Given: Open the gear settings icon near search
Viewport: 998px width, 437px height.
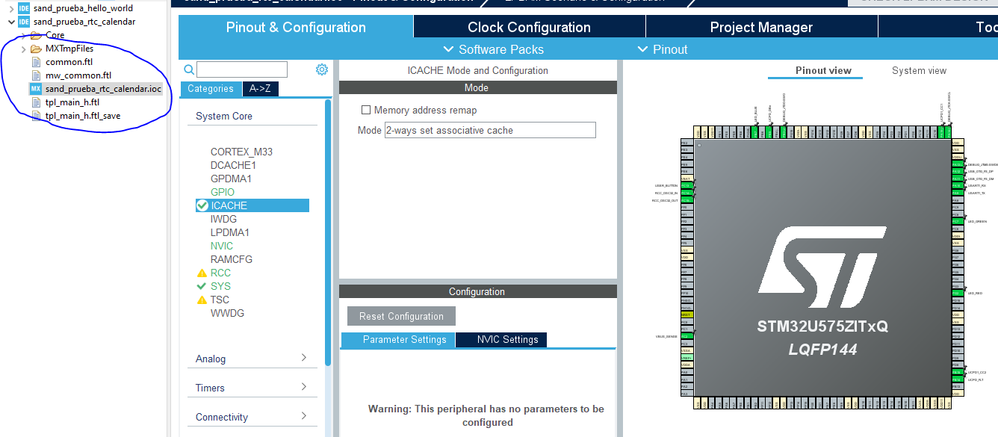Looking at the screenshot, I should [x=321, y=69].
